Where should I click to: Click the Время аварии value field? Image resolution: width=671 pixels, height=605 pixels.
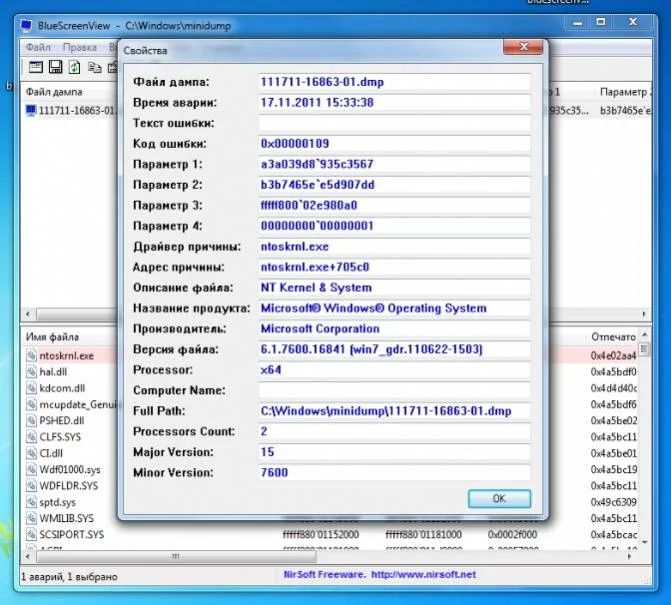[x=395, y=102]
